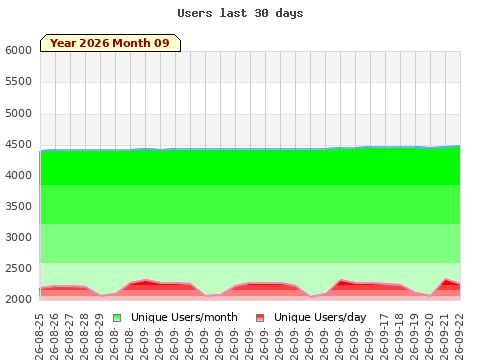Image resolution: width=480 pixels, height=360 pixels.
Task: Click the green Unique Users/month legend swatch
Action: (117, 318)
